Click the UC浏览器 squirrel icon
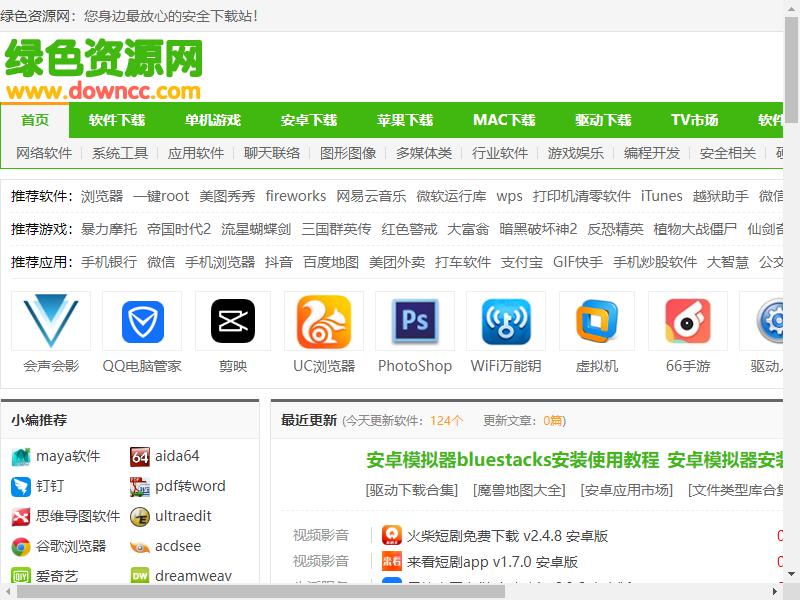The width and height of the screenshot is (800, 600). [x=324, y=321]
